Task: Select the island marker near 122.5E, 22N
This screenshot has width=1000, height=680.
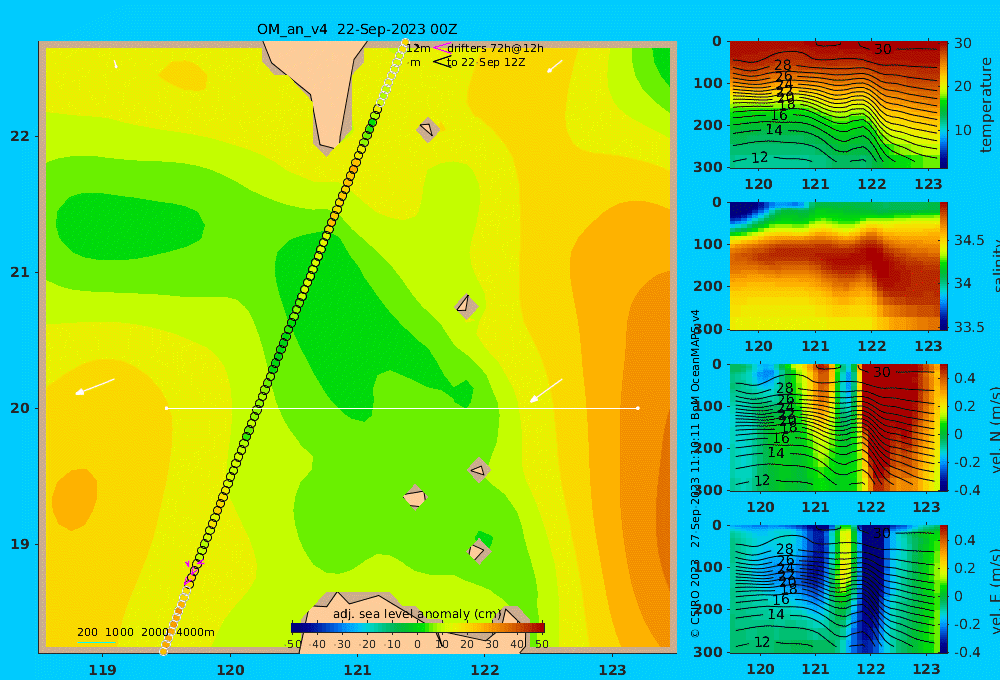Action: tap(427, 129)
